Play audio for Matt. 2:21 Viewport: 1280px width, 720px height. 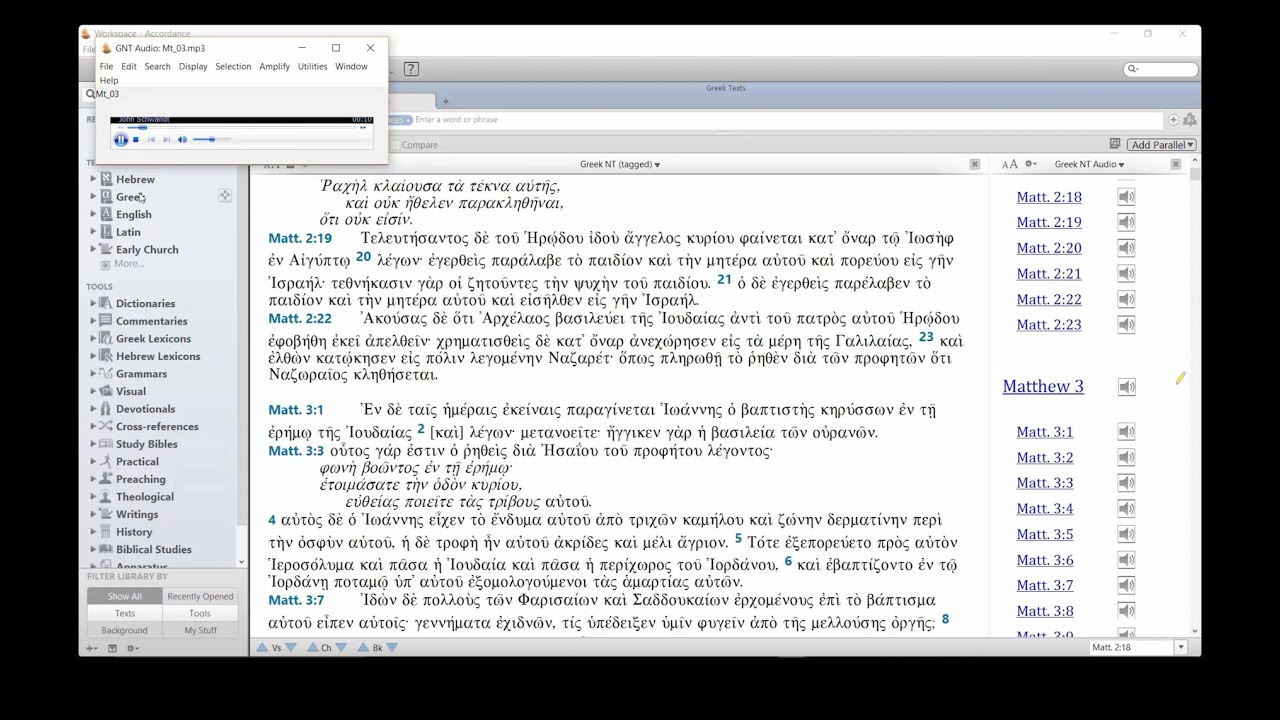1126,273
